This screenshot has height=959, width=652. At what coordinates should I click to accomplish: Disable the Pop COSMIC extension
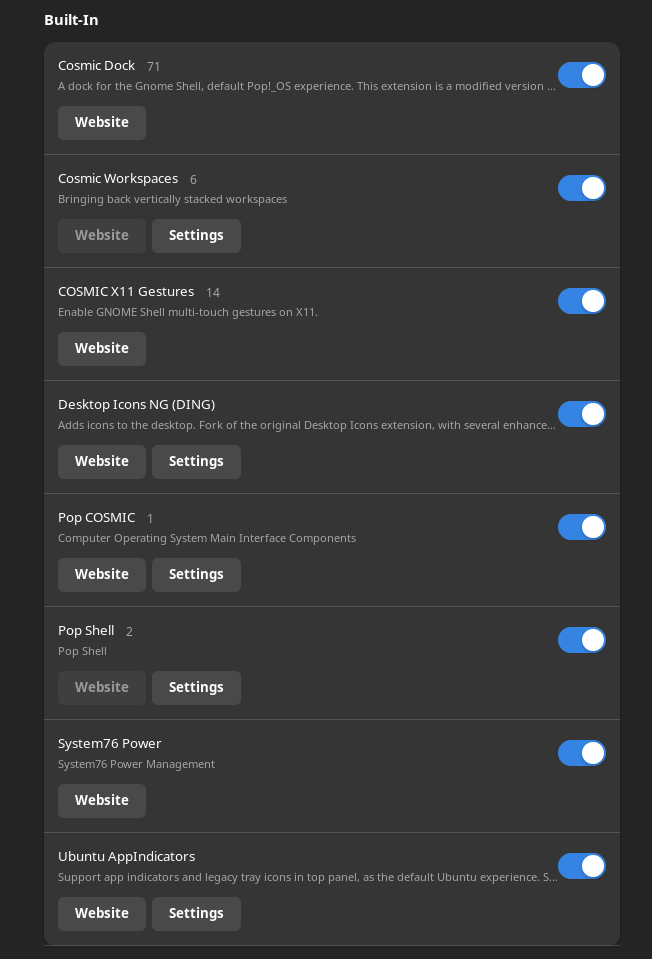click(x=582, y=527)
